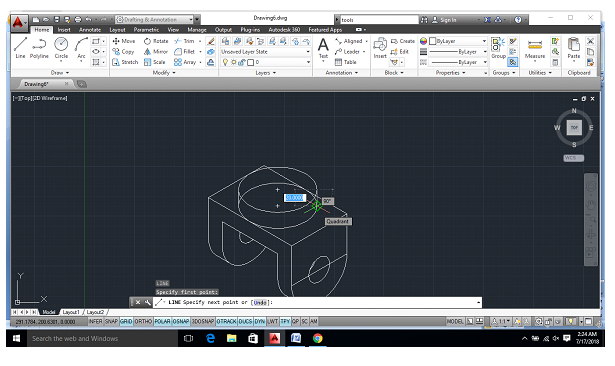
Task: Click the Plot (print) icon in quick access toolbar
Action: point(78,19)
